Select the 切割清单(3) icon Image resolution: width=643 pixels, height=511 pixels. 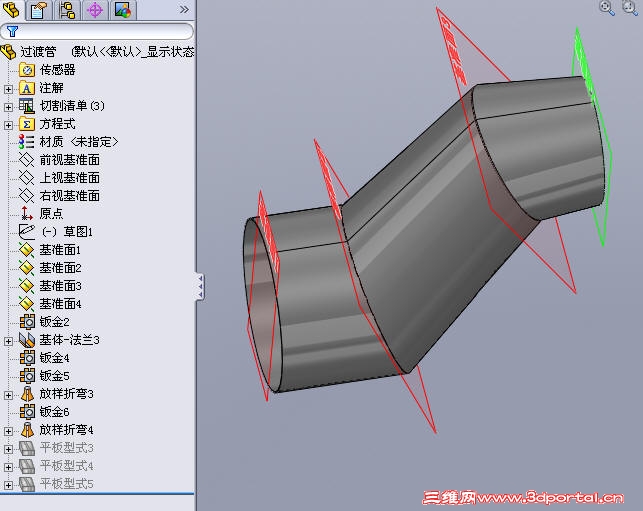point(27,106)
